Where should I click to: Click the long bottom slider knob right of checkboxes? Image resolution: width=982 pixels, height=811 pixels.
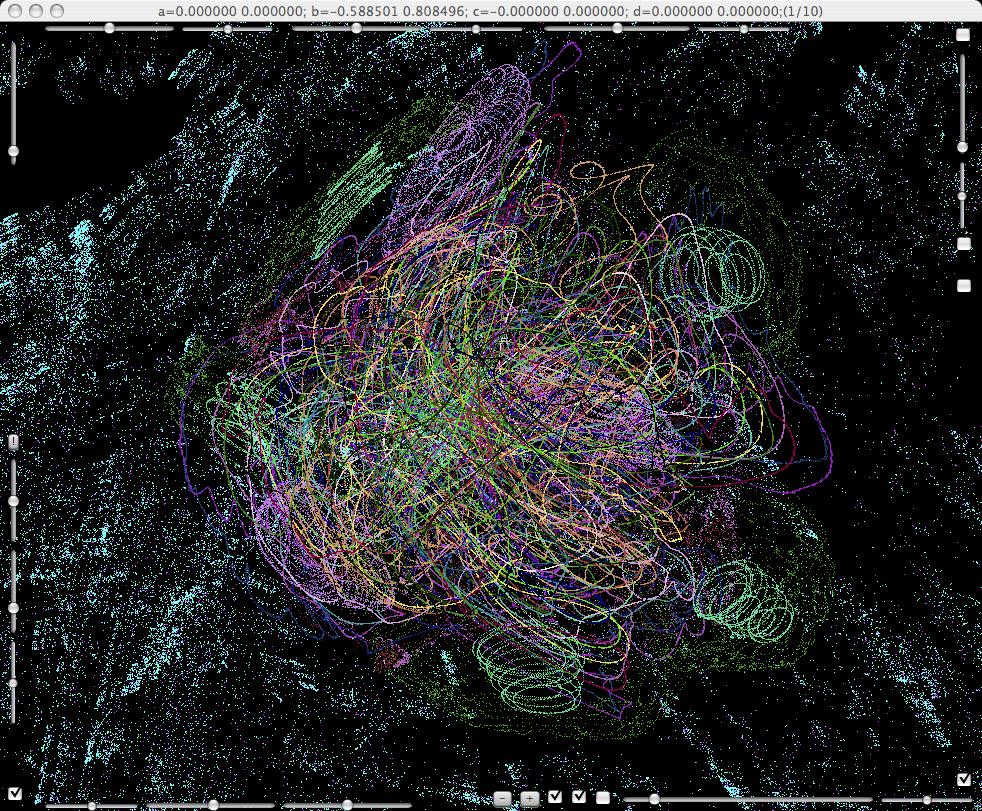pos(654,799)
